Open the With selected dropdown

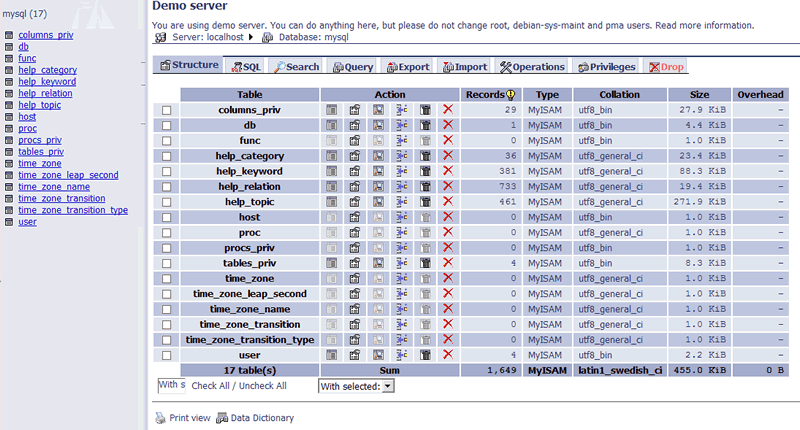(356, 386)
